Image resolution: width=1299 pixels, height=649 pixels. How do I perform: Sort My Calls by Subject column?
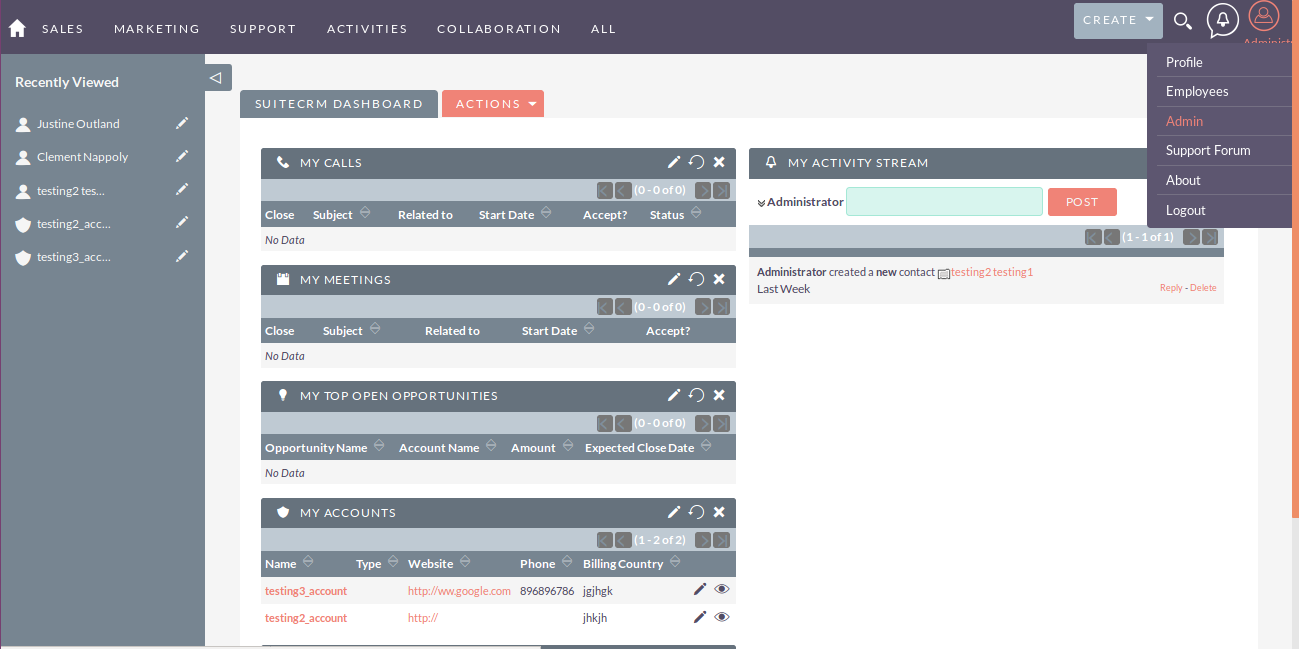[365, 213]
